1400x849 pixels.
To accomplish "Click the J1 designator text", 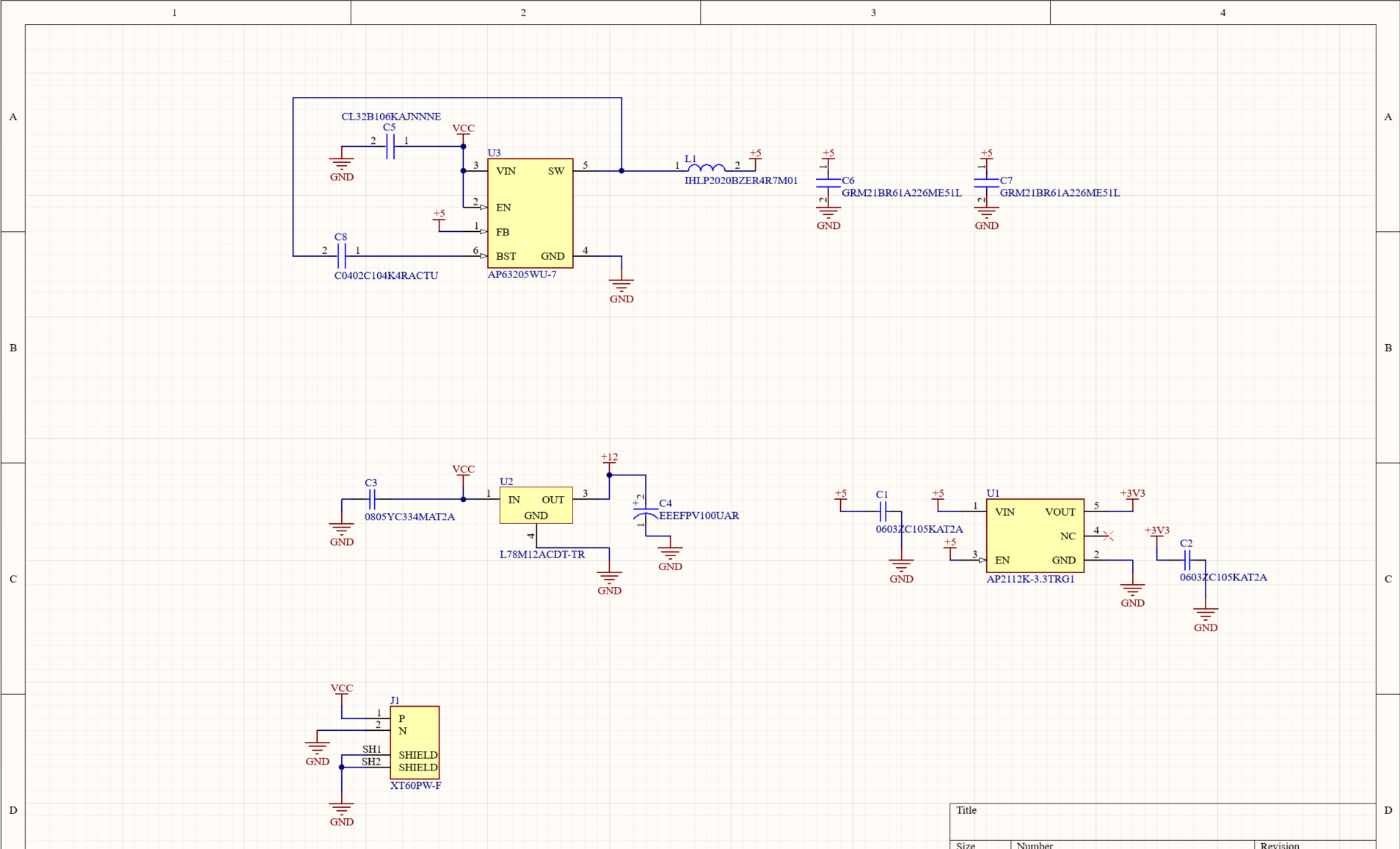I will pyautogui.click(x=395, y=700).
